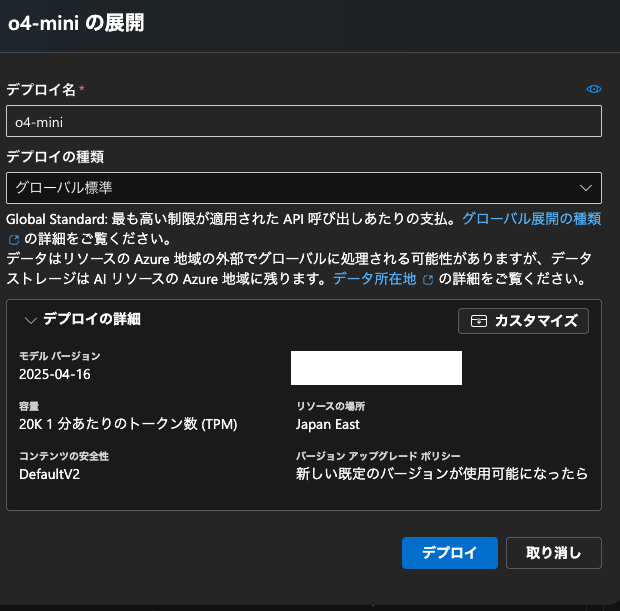
Task: Click the 取り消し button
Action: click(554, 553)
